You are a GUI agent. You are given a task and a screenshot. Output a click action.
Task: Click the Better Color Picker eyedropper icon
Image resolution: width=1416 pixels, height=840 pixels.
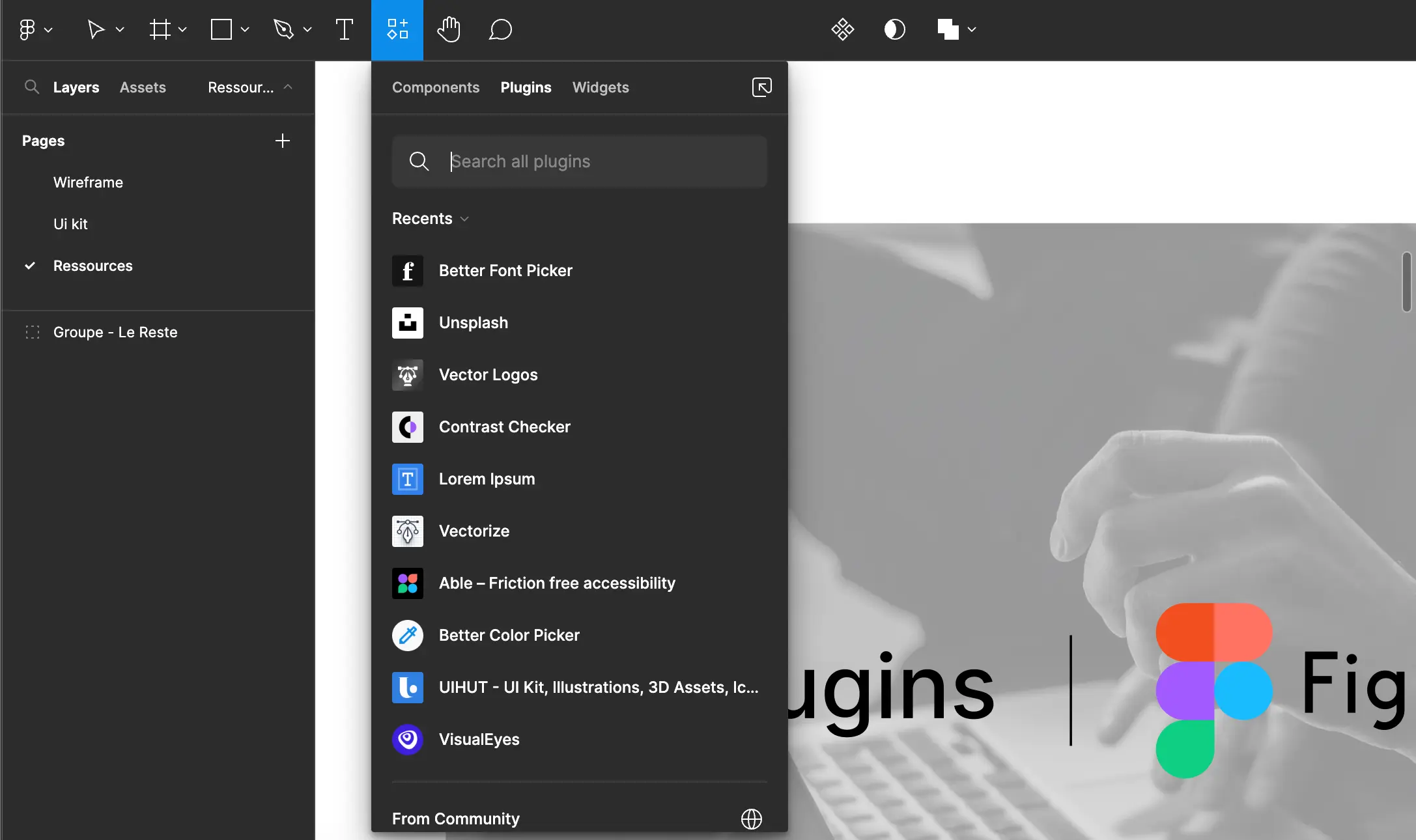click(x=408, y=636)
